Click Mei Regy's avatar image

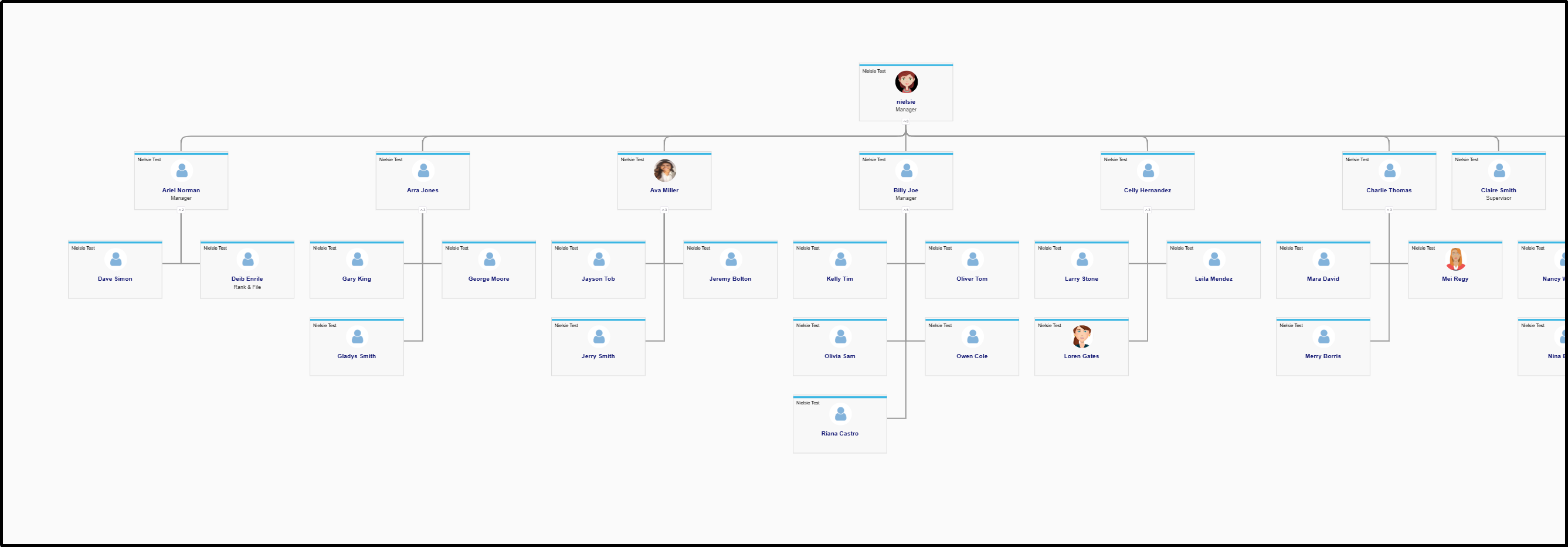pos(1455,260)
